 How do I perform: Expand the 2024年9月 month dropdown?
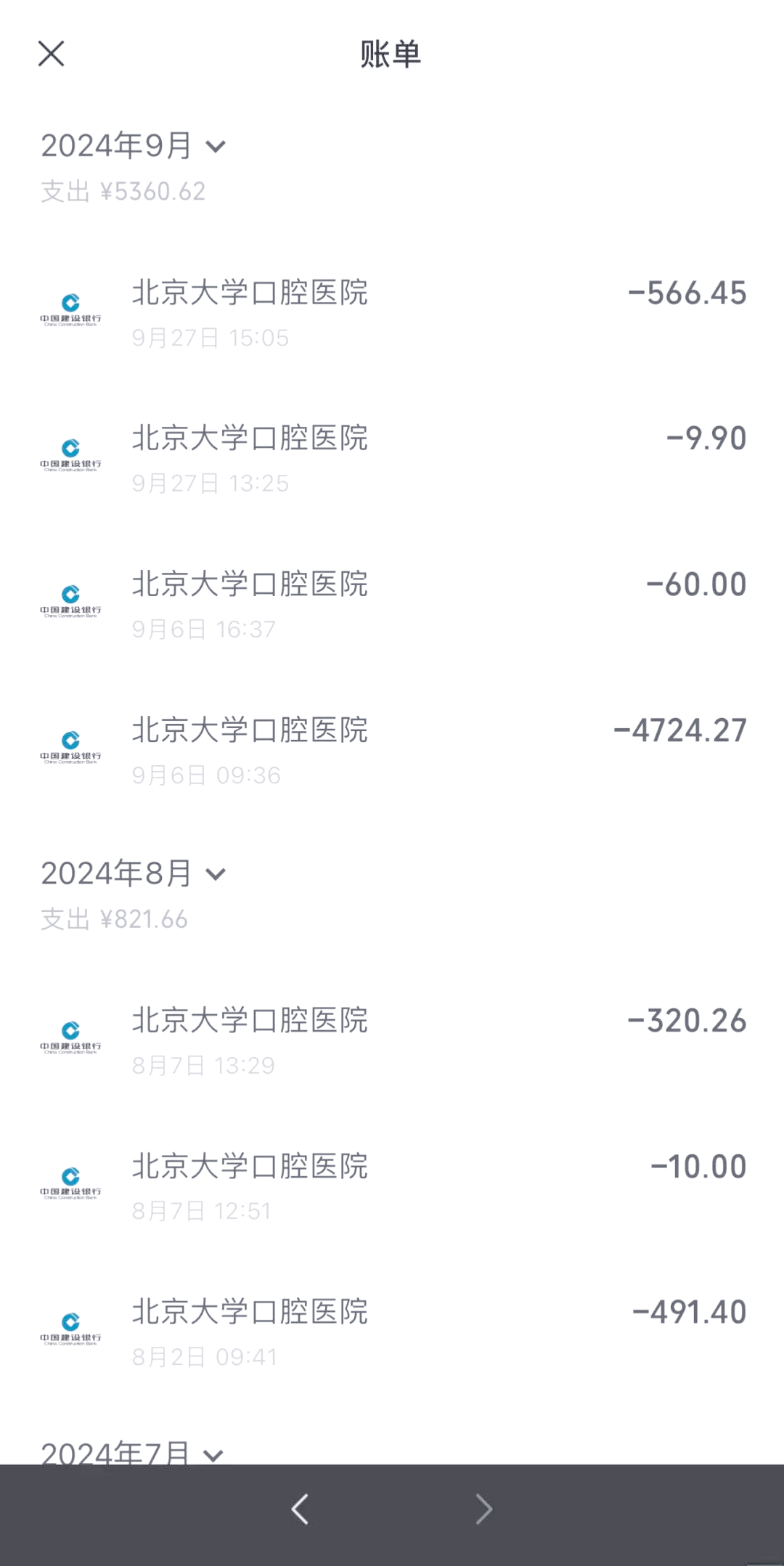click(x=216, y=147)
